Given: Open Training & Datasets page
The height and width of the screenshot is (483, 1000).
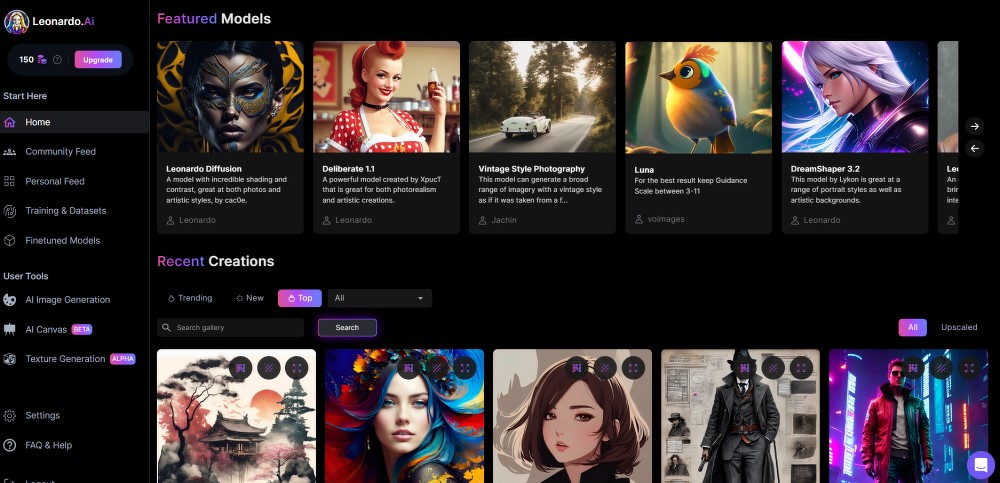Looking at the screenshot, I should (65, 211).
